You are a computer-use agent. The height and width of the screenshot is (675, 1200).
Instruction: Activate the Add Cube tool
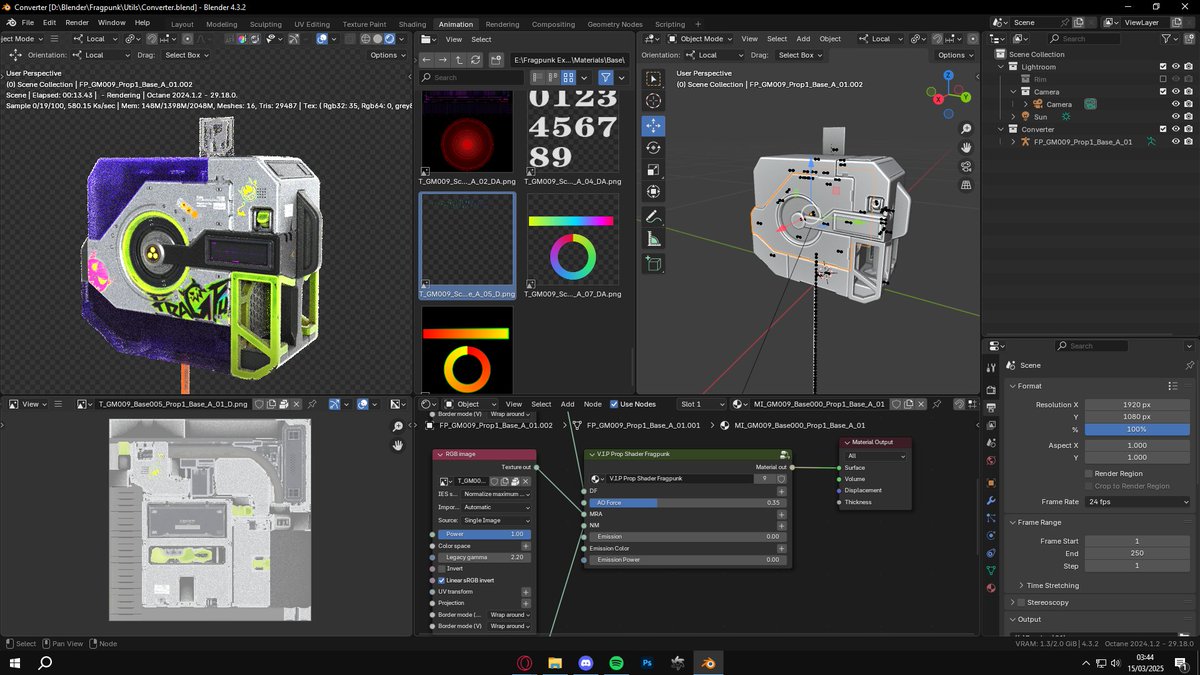(x=653, y=264)
